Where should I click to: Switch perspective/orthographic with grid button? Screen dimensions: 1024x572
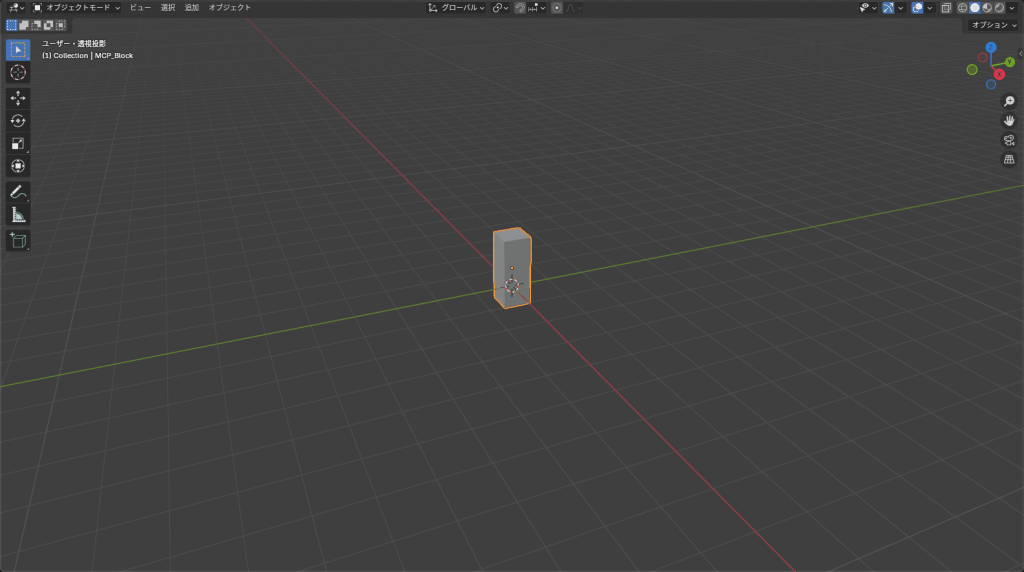click(1009, 159)
